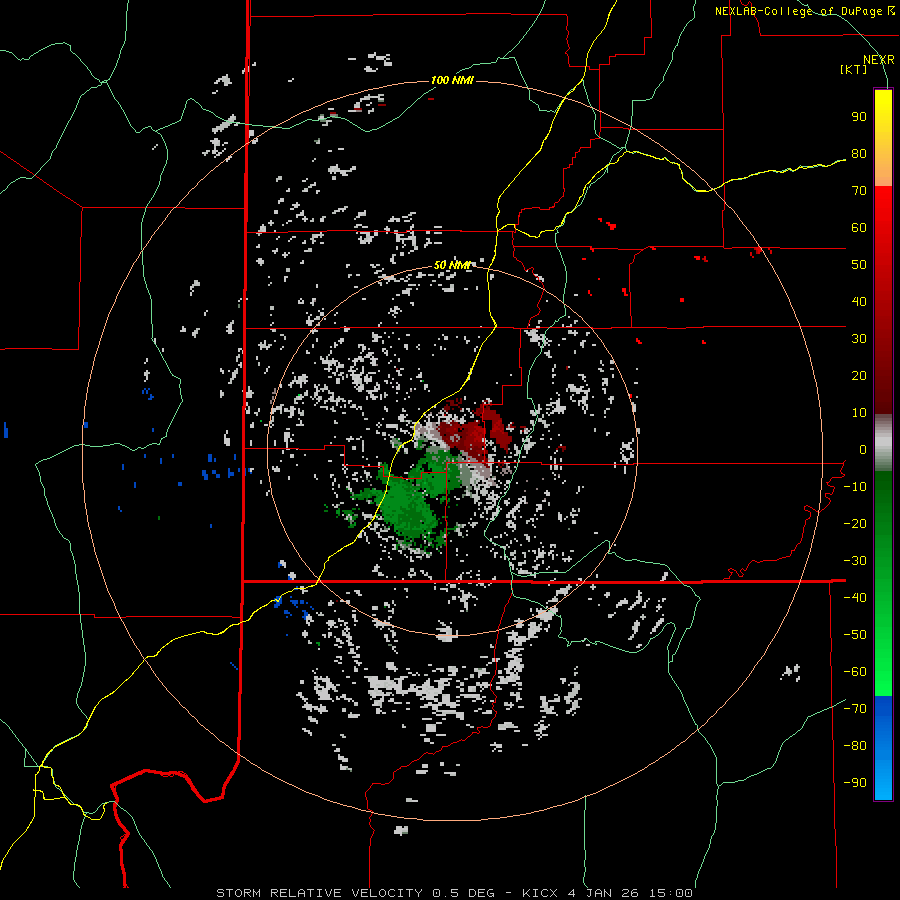
Task: Click the -70 value on velocity scale
Action: click(855, 709)
